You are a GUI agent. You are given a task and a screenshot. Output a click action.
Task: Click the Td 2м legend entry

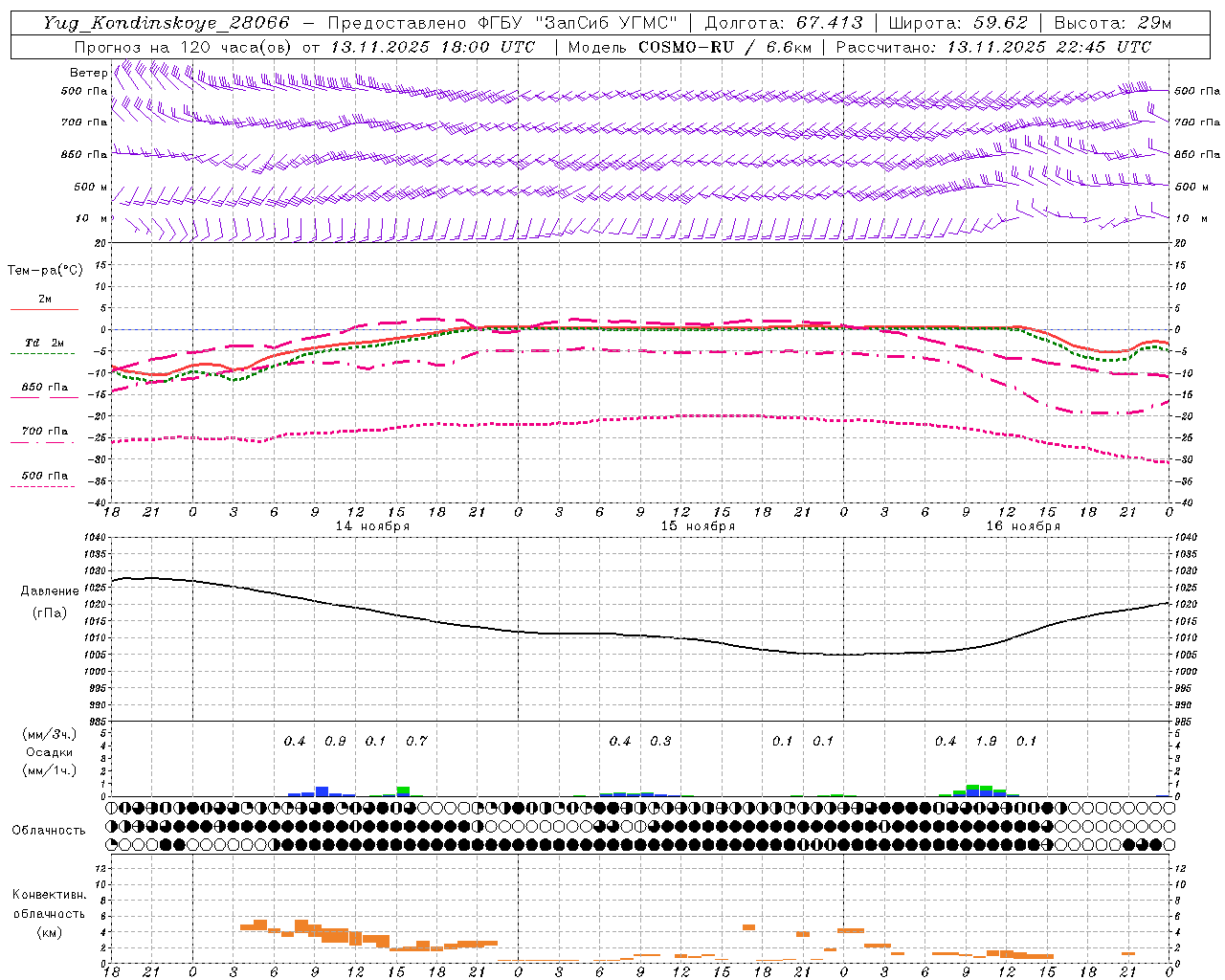44,343
